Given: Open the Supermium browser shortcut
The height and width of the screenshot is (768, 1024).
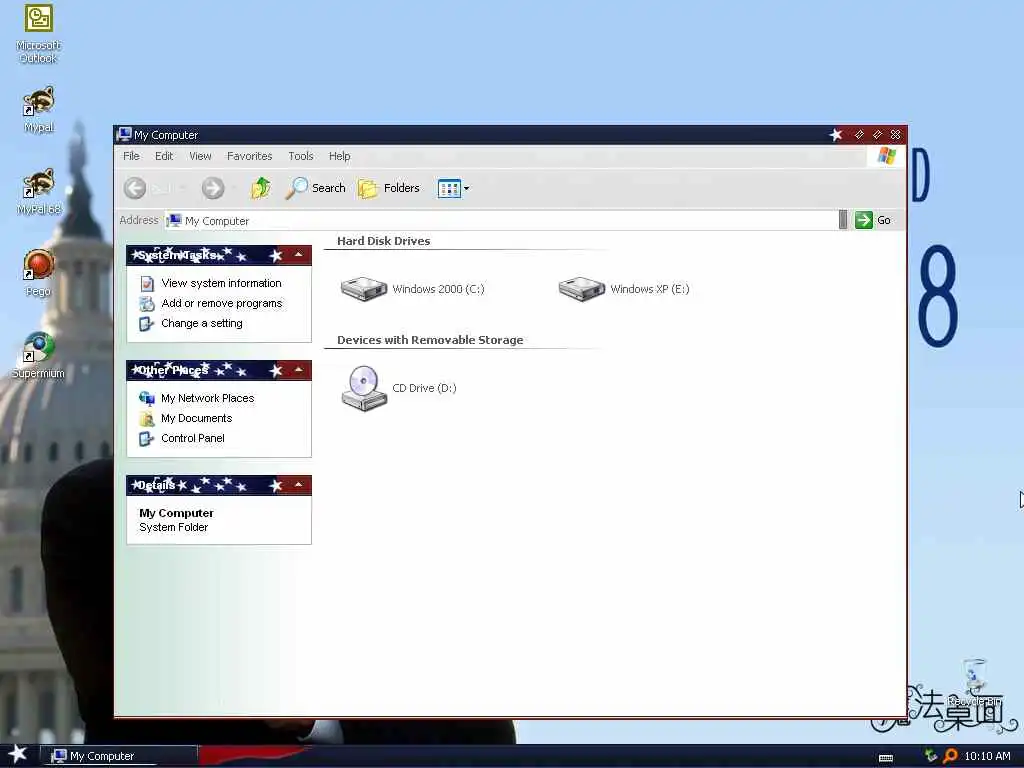Looking at the screenshot, I should click(x=39, y=355).
